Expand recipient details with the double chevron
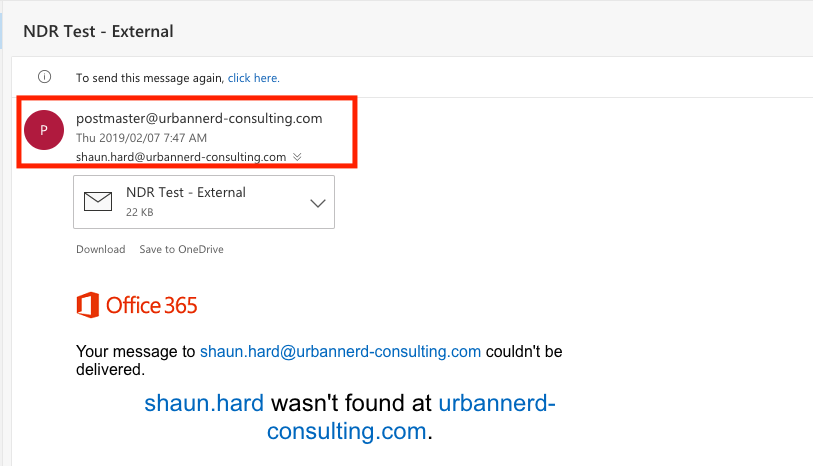 [298, 157]
